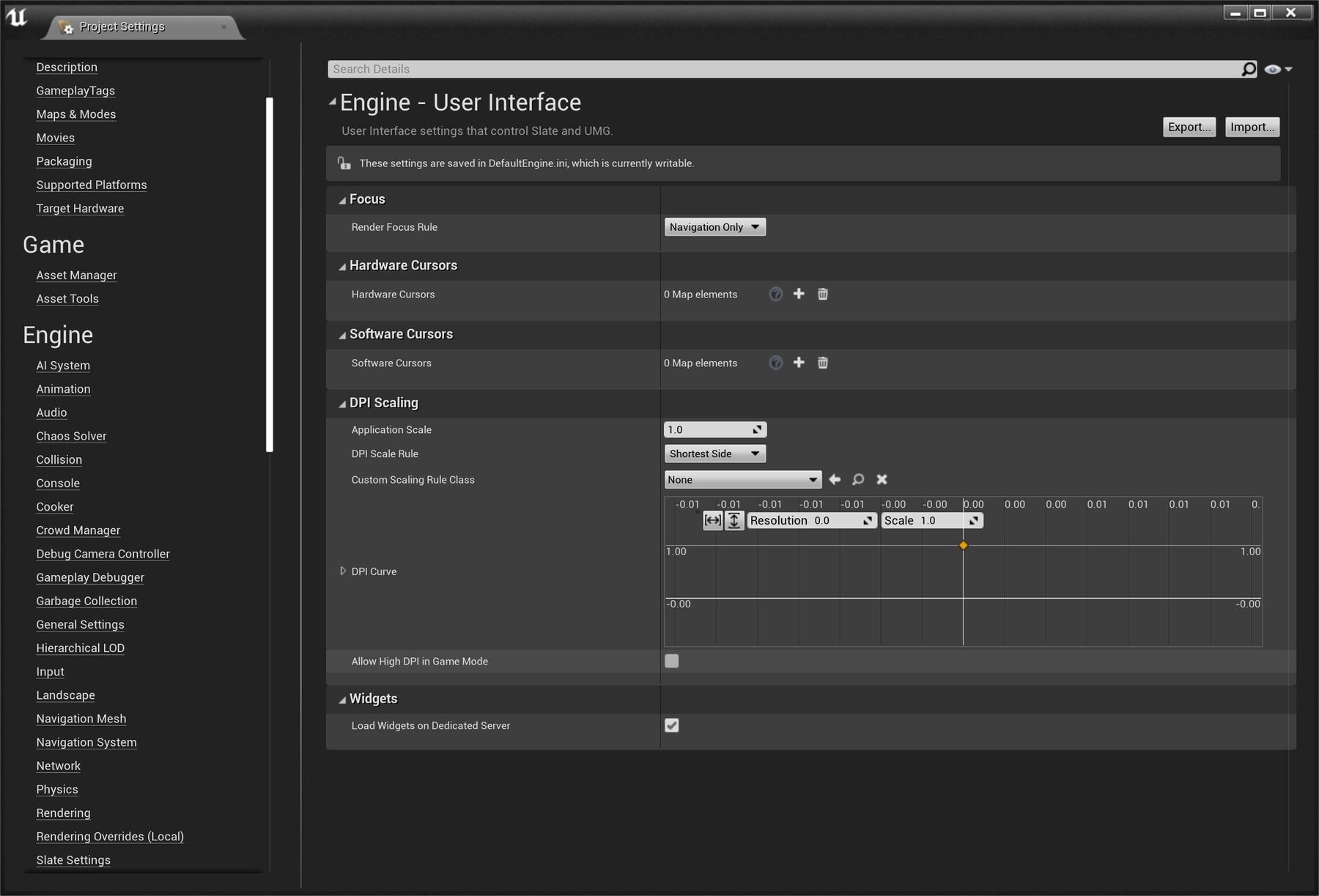The image size is (1319, 896).
Task: Add a Software Cursors map element
Action: pos(799,363)
